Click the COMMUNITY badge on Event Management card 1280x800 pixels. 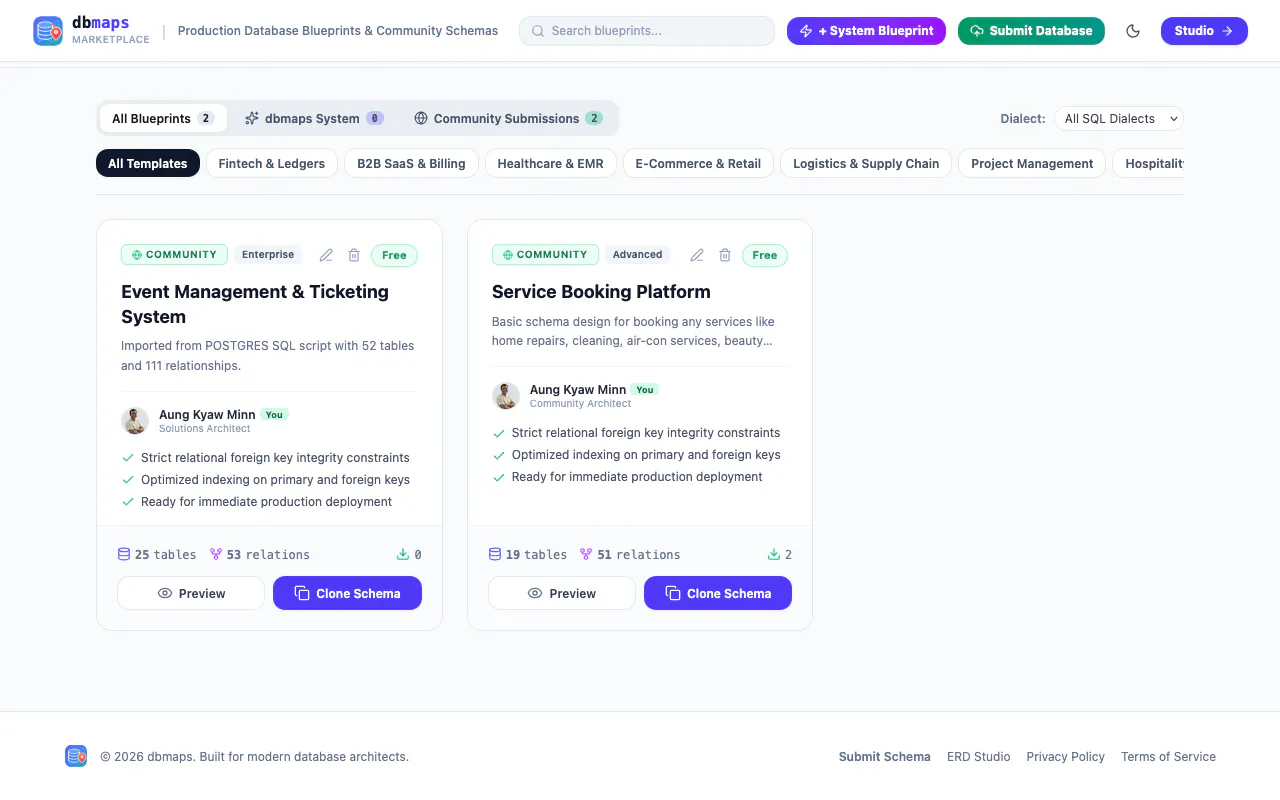click(174, 255)
